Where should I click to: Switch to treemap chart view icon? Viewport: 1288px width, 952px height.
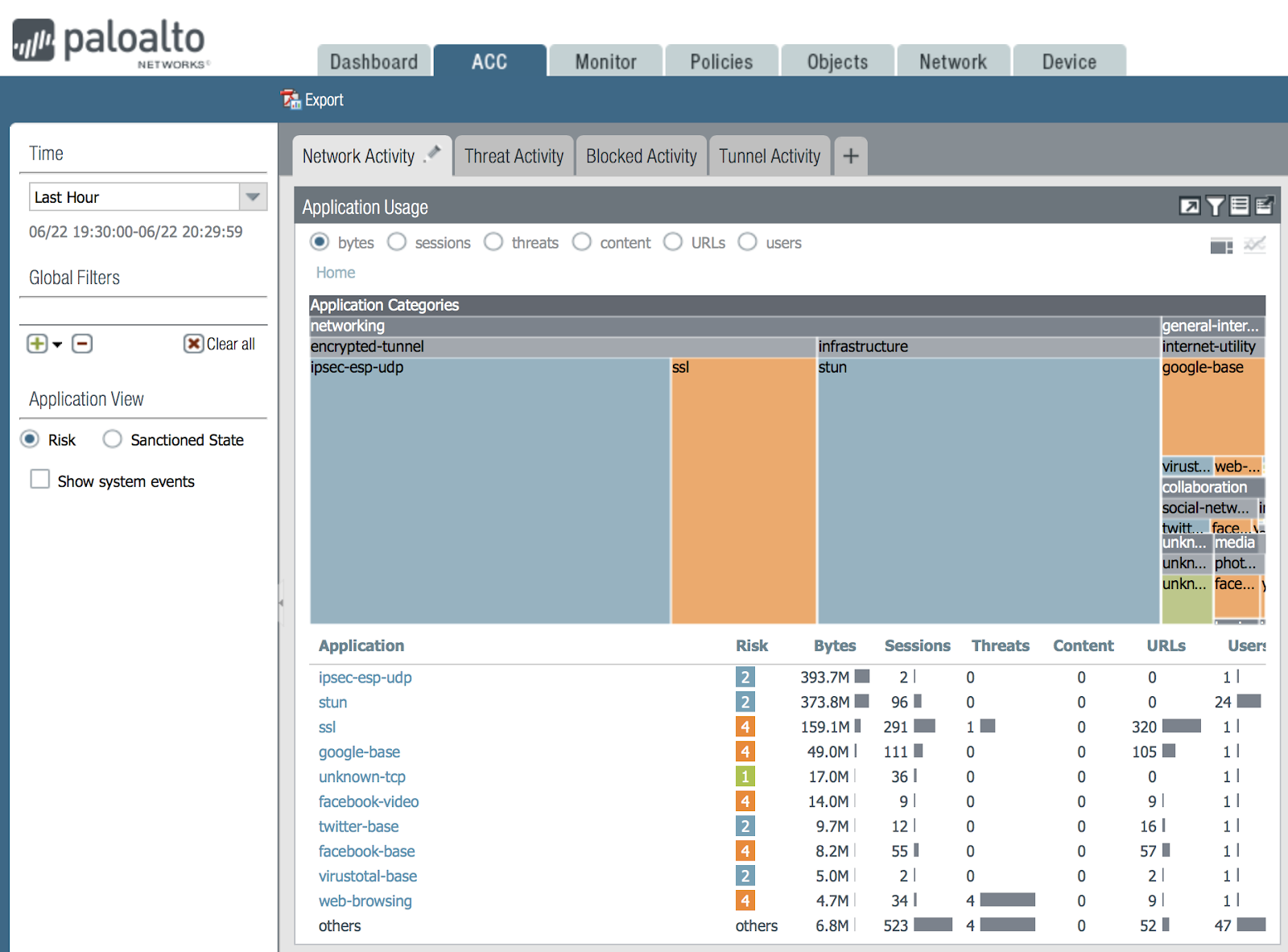point(1221,246)
